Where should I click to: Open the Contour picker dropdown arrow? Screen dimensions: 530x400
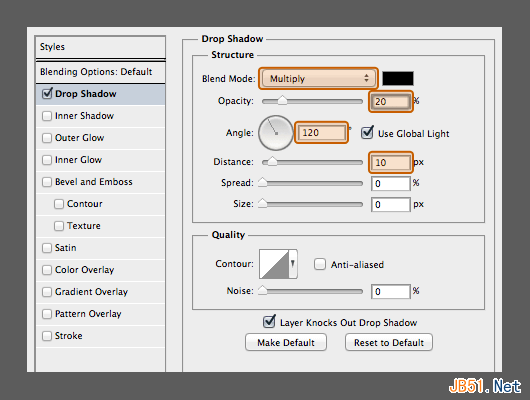293,264
